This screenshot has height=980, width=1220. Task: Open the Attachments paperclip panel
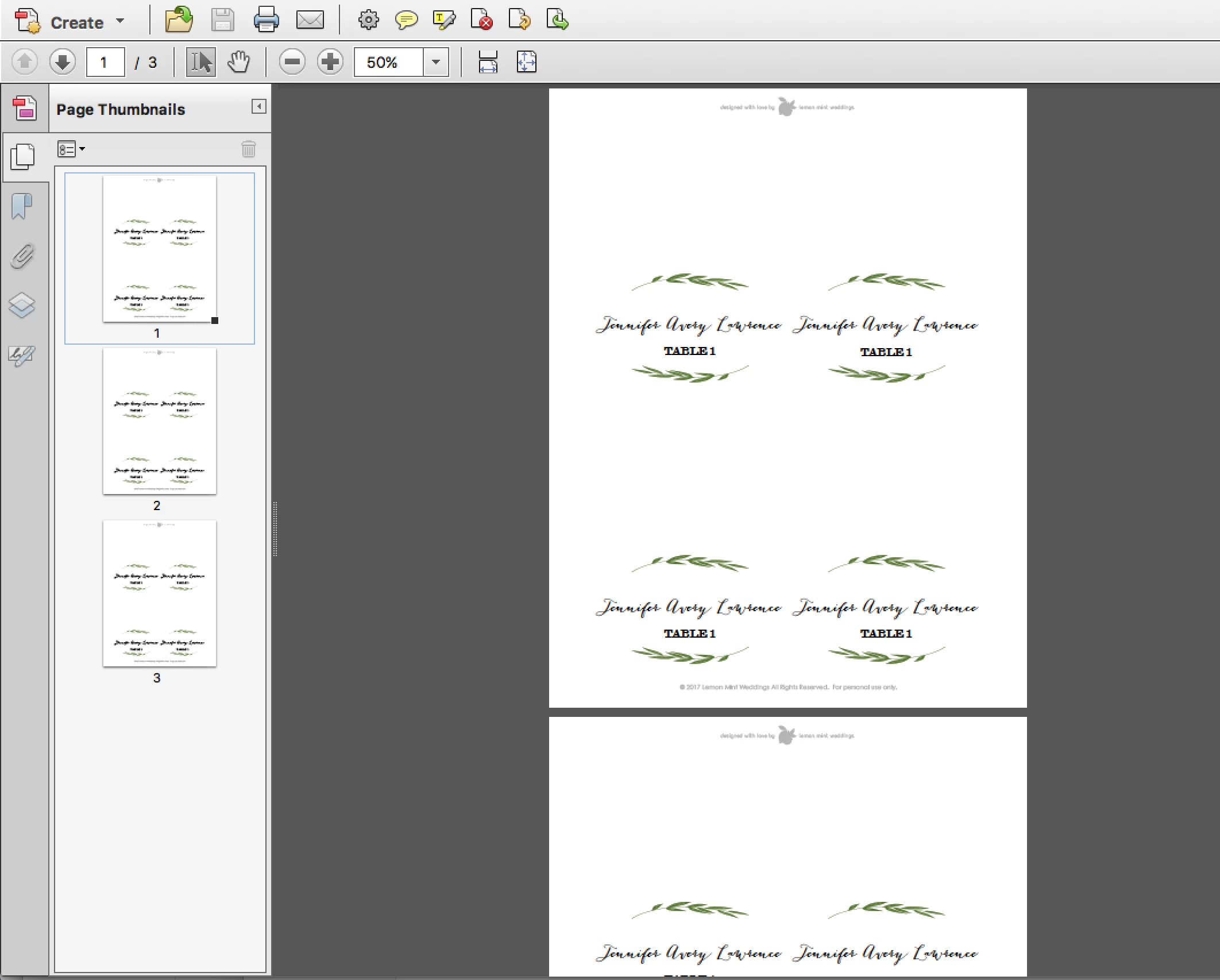coord(22,256)
